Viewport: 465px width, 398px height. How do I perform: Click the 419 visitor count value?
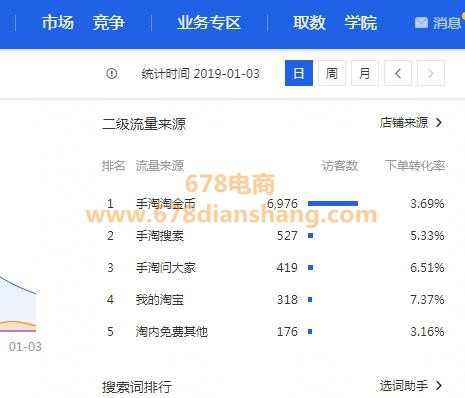click(x=287, y=267)
